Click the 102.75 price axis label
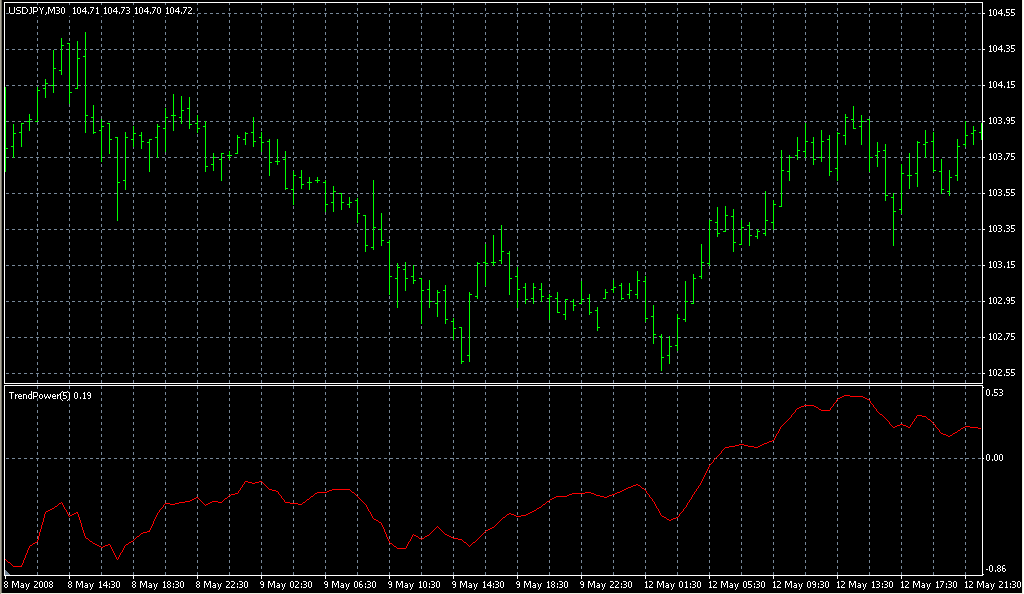This screenshot has height=594, width=1024. pos(1001,337)
